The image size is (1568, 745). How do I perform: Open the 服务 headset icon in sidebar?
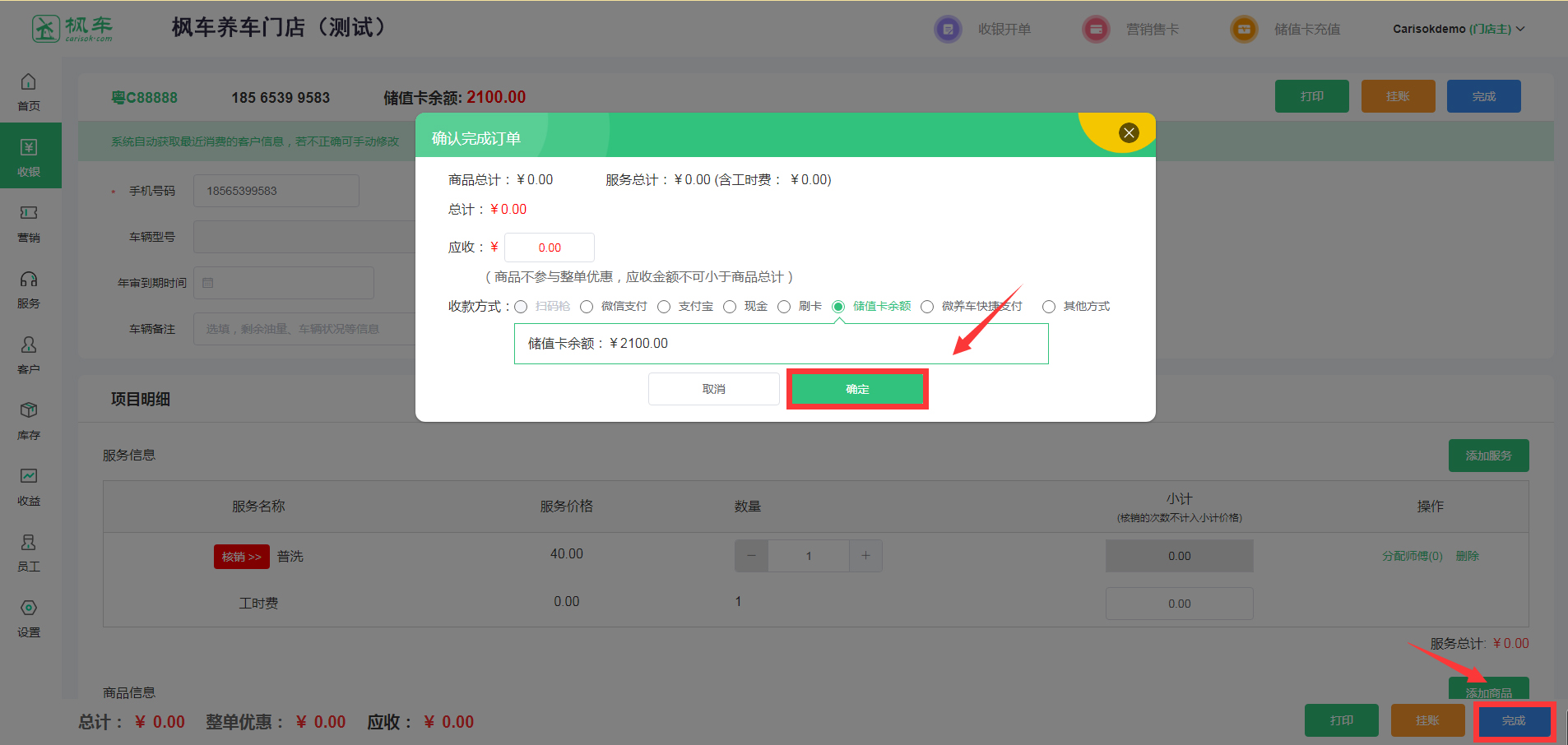[x=29, y=280]
